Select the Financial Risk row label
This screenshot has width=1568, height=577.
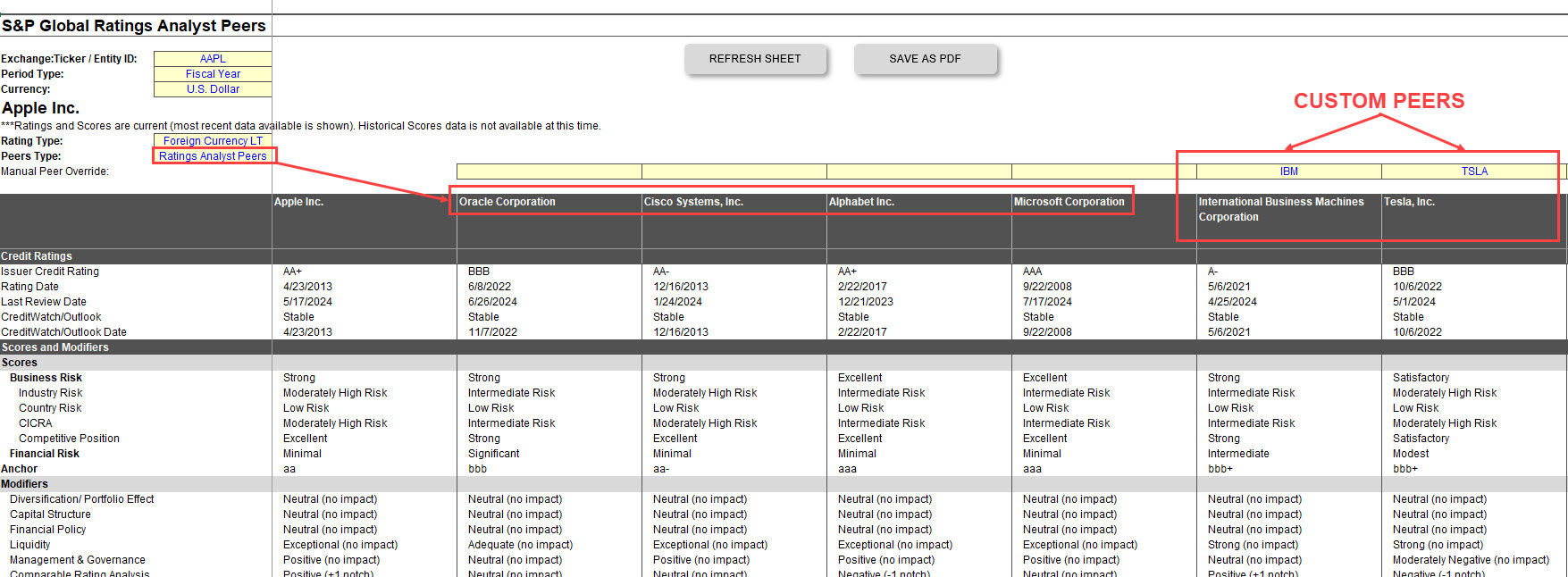pos(45,454)
